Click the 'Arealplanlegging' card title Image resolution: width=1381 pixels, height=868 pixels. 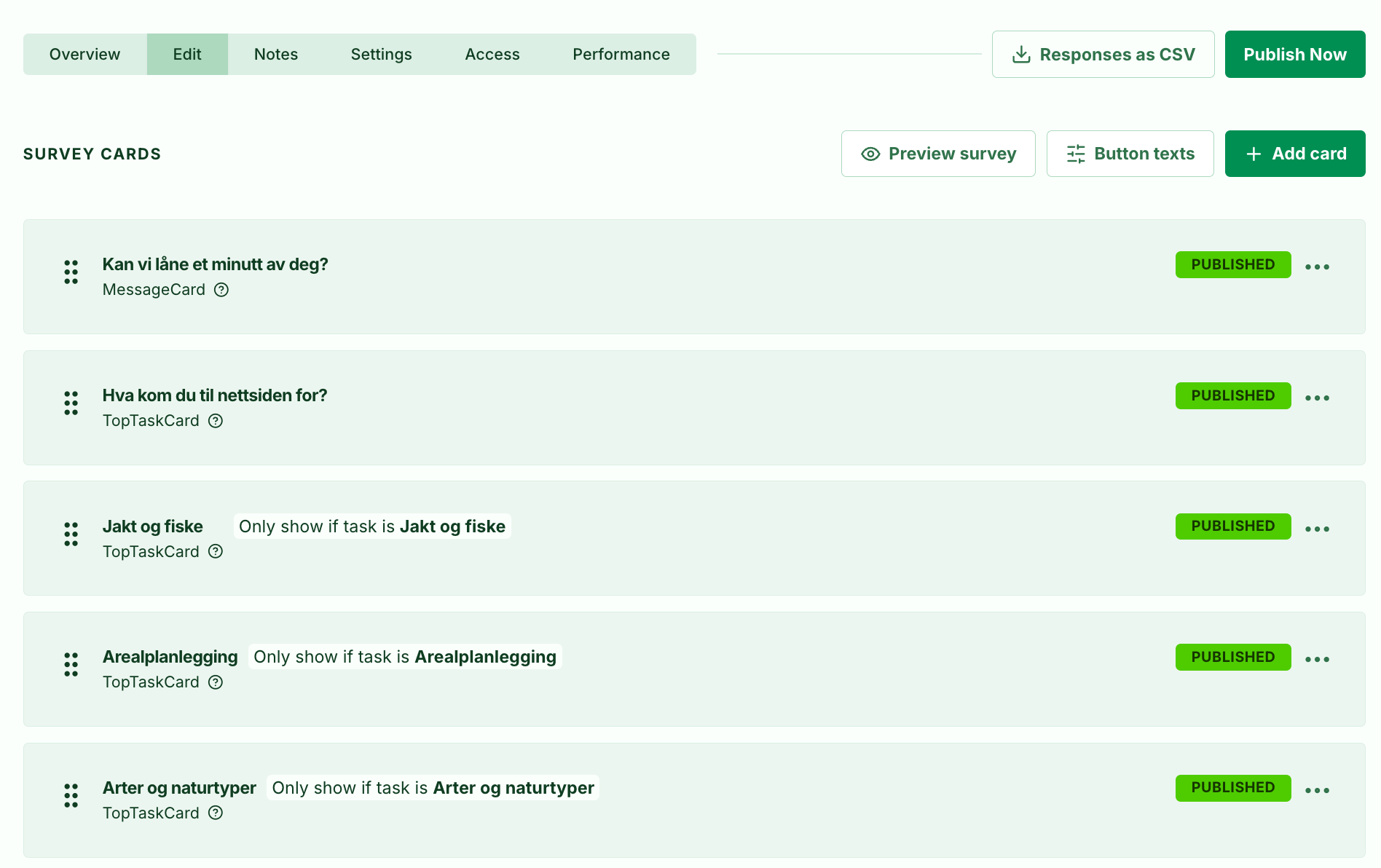[x=170, y=657]
